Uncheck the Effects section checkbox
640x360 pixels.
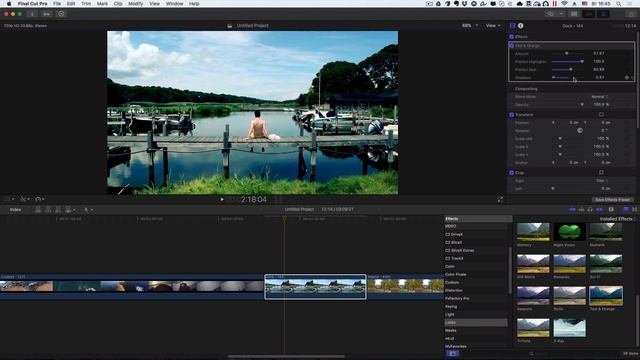[511, 37]
